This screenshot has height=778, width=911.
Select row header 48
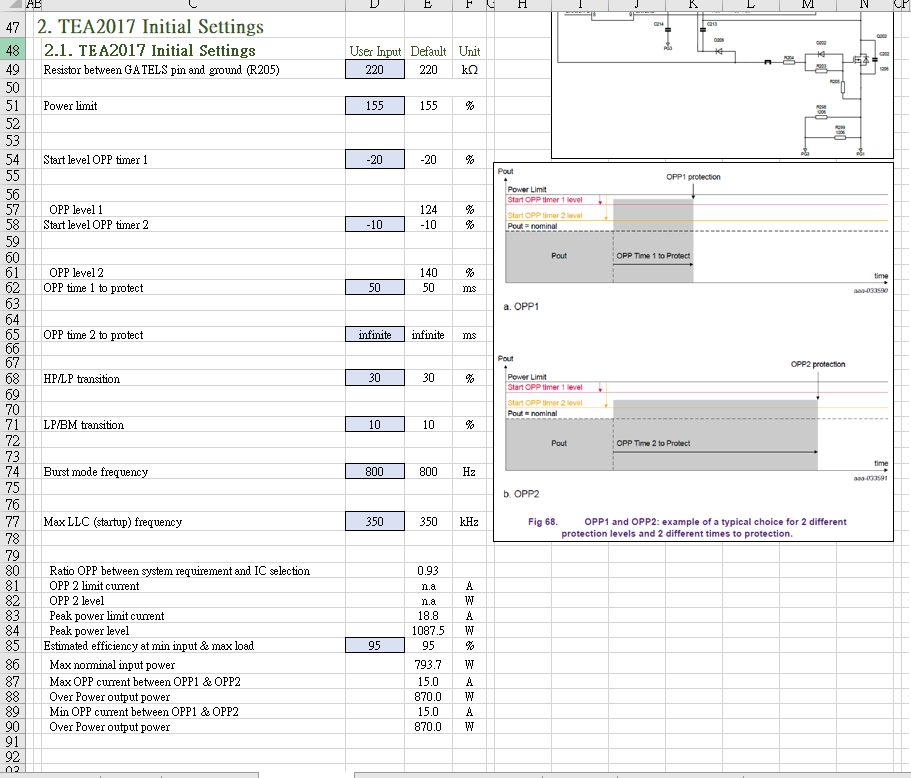[x=12, y=51]
